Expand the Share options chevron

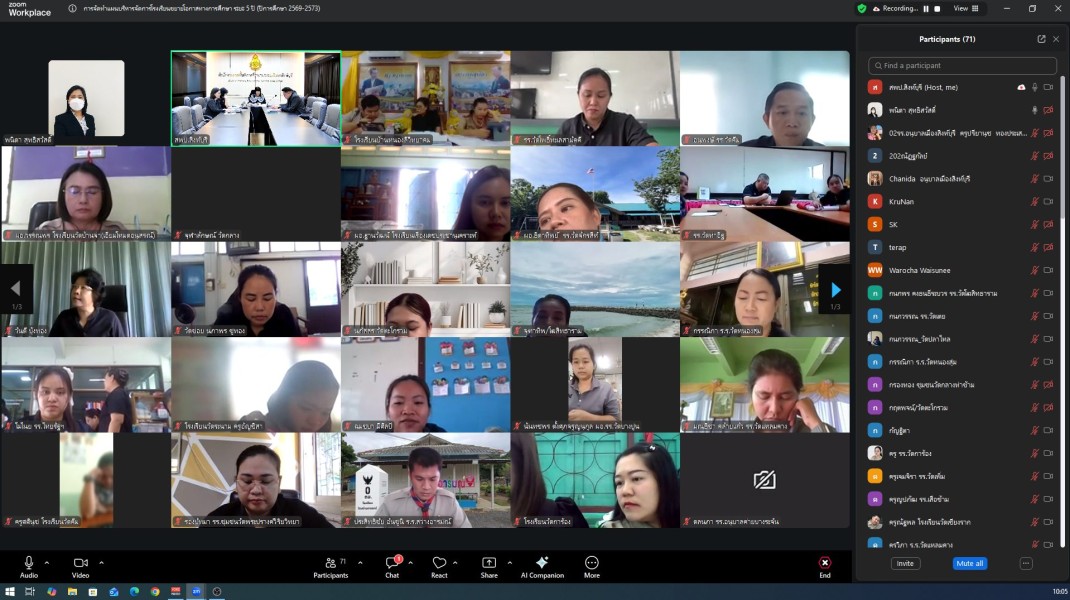click(x=507, y=562)
